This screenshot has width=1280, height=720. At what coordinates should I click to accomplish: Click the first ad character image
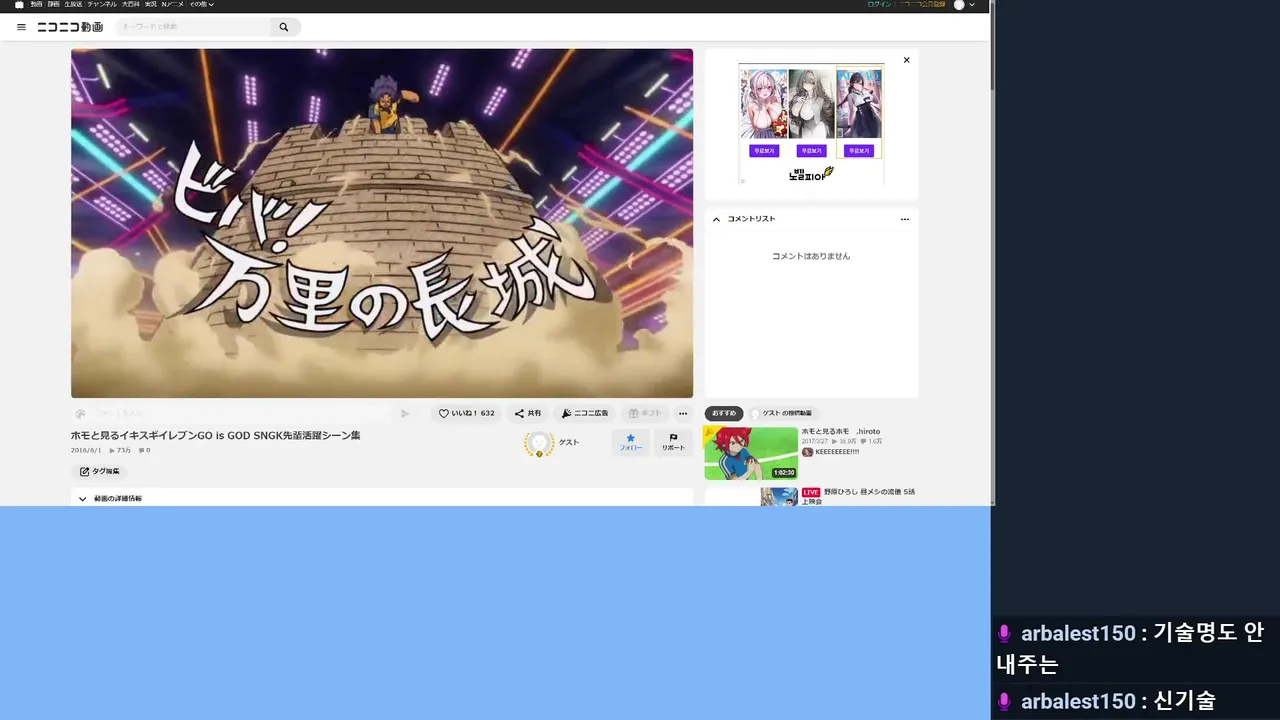point(764,103)
